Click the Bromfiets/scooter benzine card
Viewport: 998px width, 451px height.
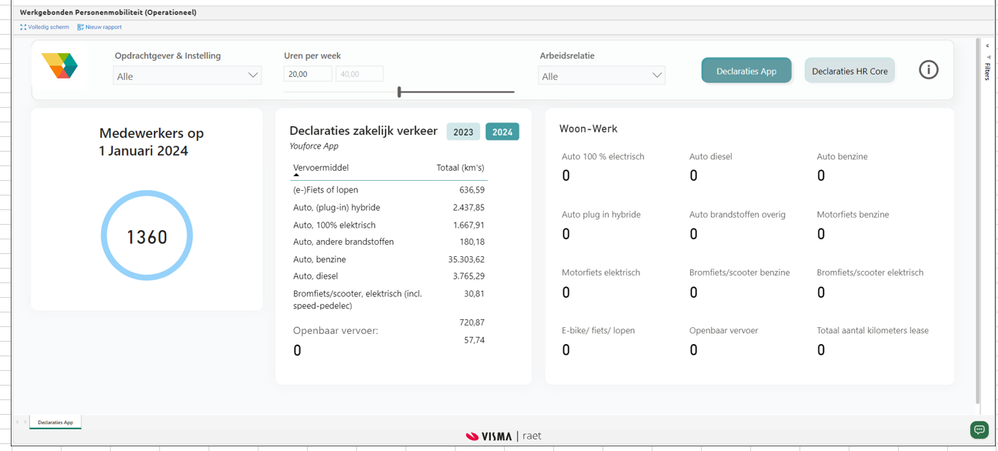click(x=740, y=283)
